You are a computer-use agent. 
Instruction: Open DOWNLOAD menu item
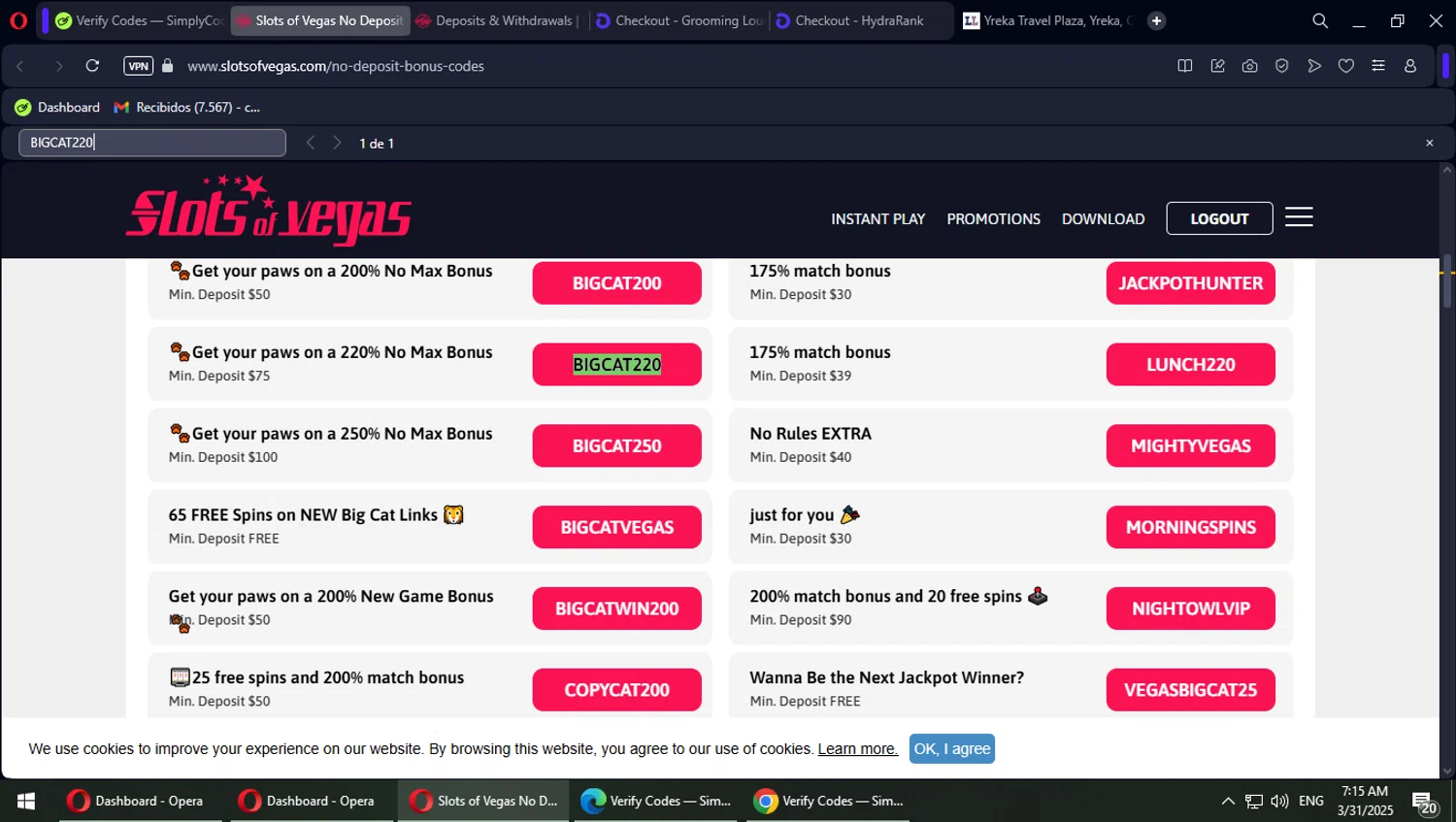(1103, 219)
